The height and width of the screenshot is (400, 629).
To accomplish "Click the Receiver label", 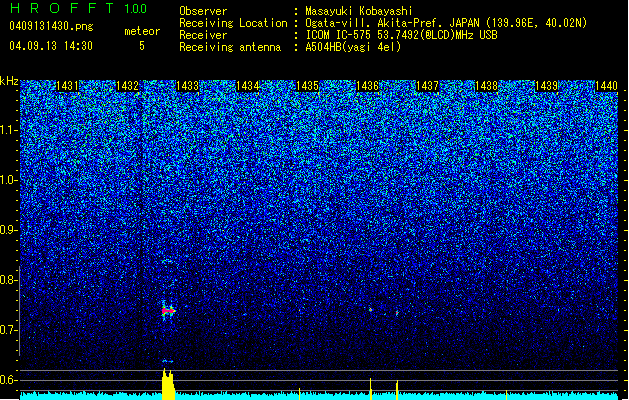I will point(203,35).
